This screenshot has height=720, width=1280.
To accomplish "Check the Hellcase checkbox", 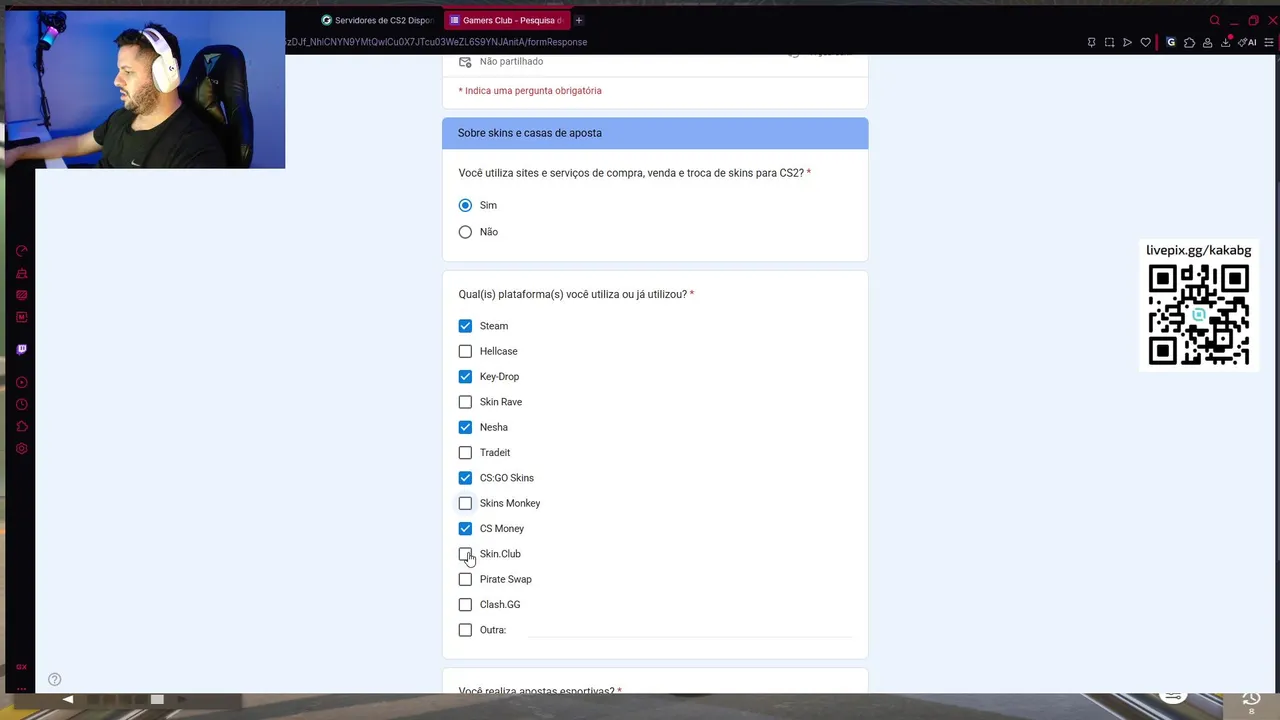I will tap(465, 351).
